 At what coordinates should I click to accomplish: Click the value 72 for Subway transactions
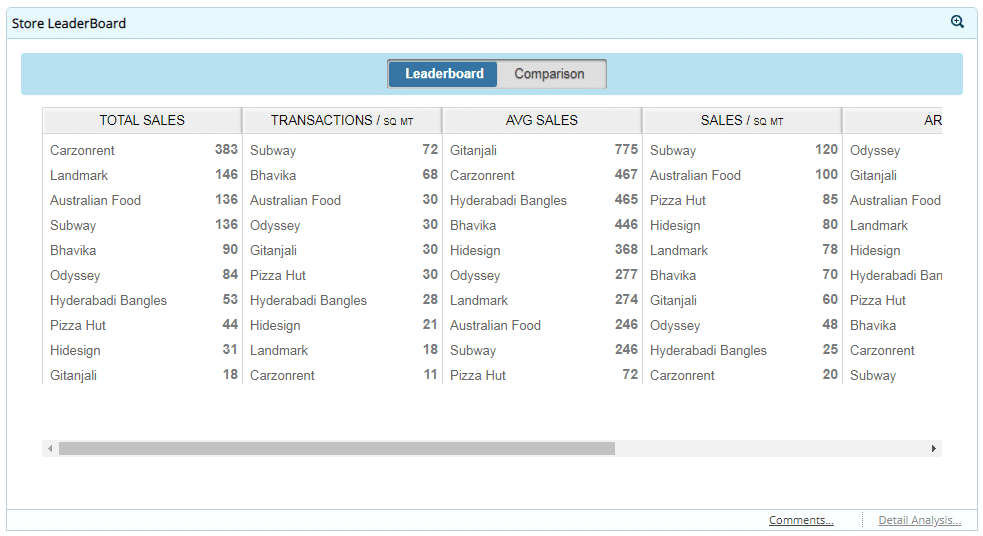tap(430, 149)
